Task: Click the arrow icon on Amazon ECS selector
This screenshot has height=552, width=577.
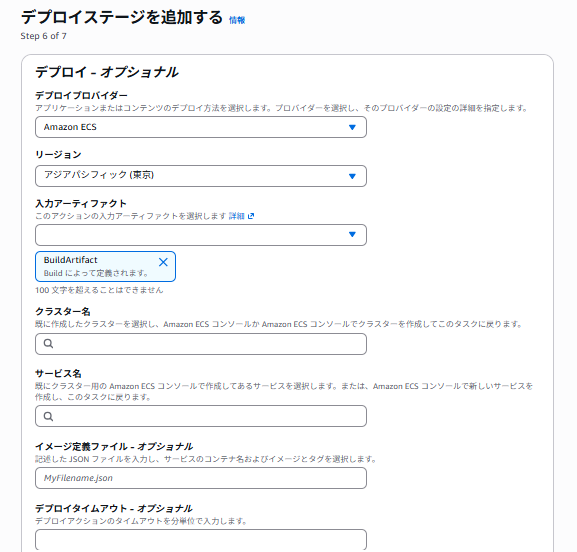Action: tap(352, 127)
